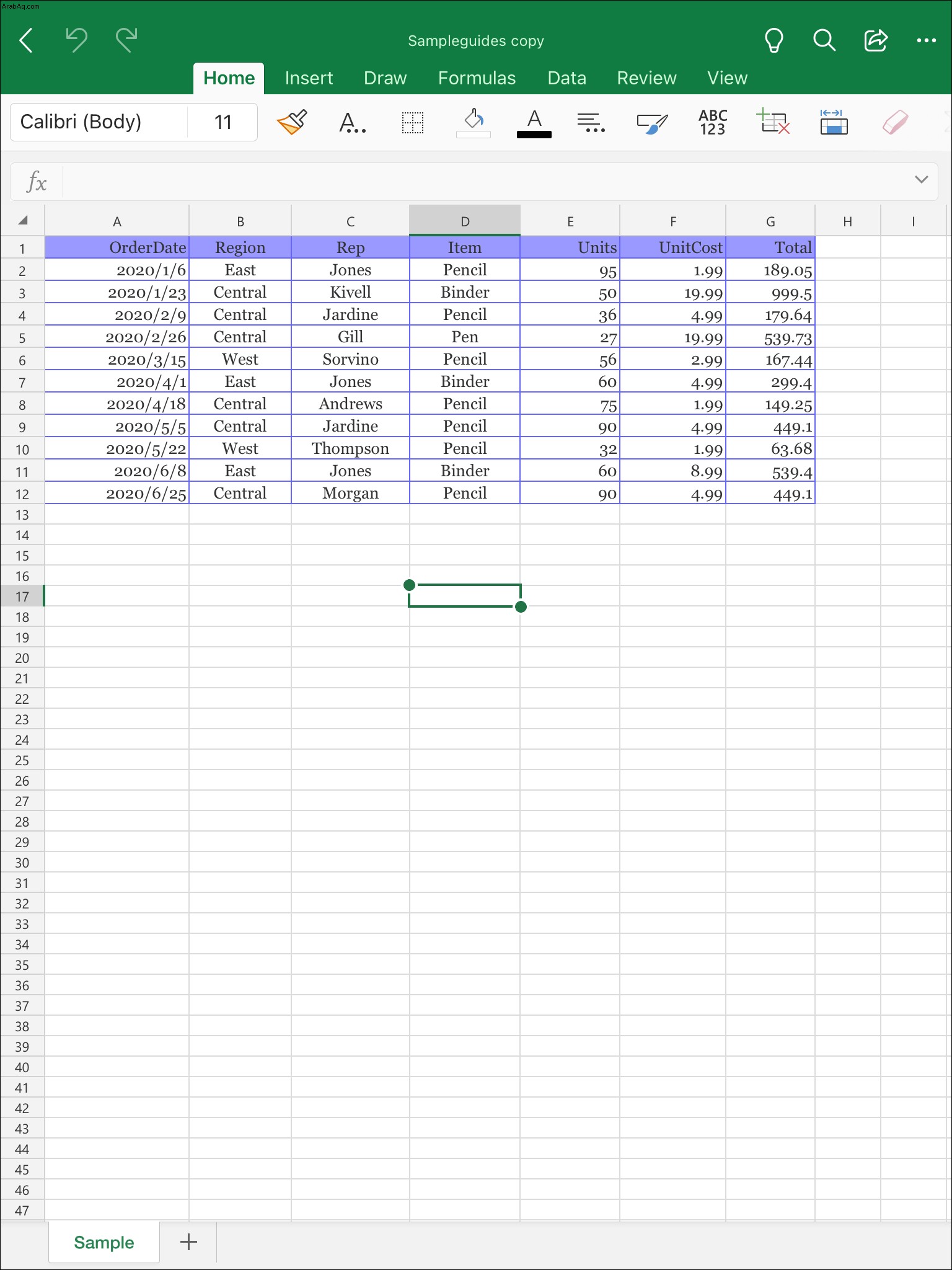Viewport: 952px width, 1270px height.
Task: Open the column width format tool
Action: click(834, 122)
